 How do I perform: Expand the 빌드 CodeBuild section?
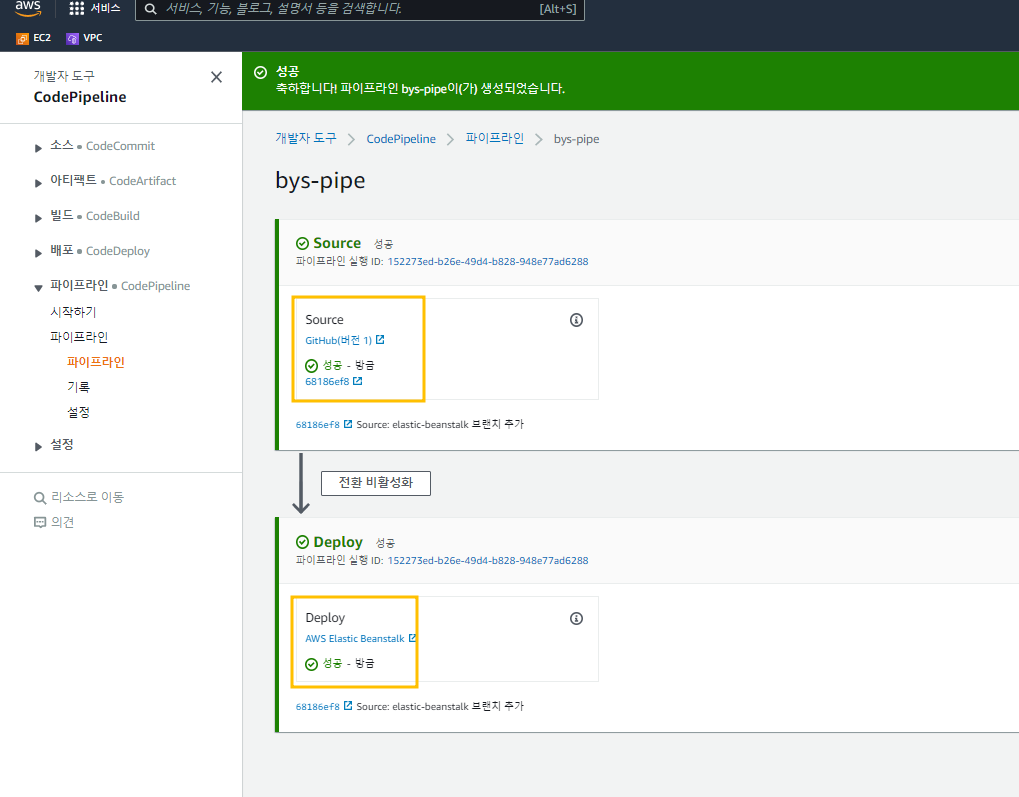38,218
